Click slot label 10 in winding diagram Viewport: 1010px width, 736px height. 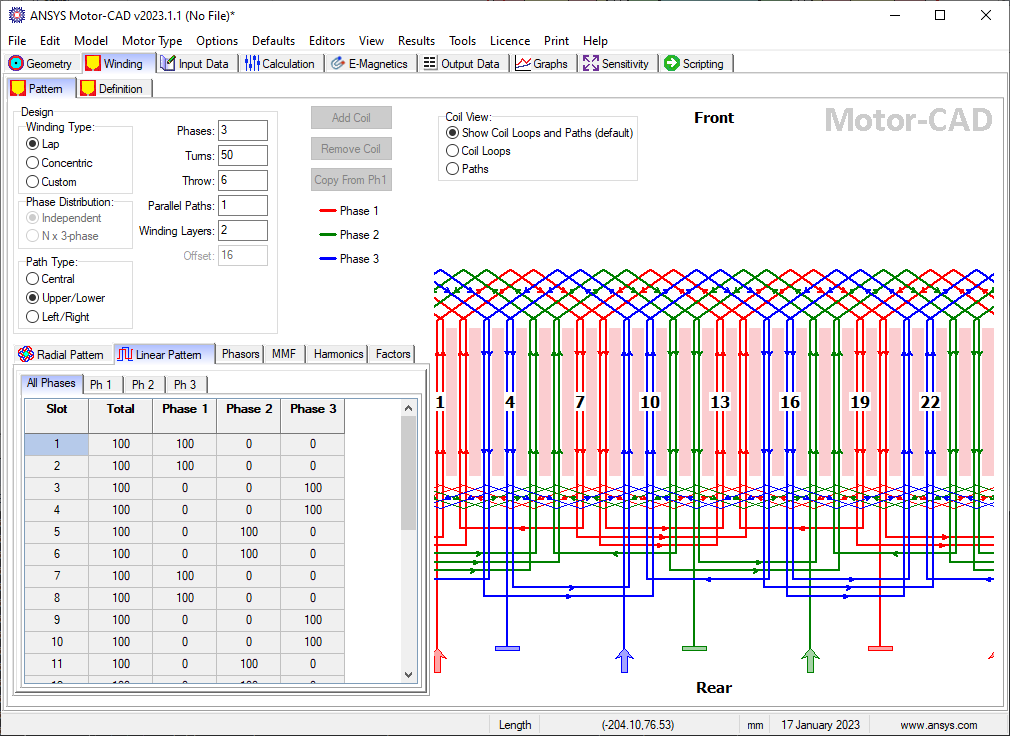[649, 402]
